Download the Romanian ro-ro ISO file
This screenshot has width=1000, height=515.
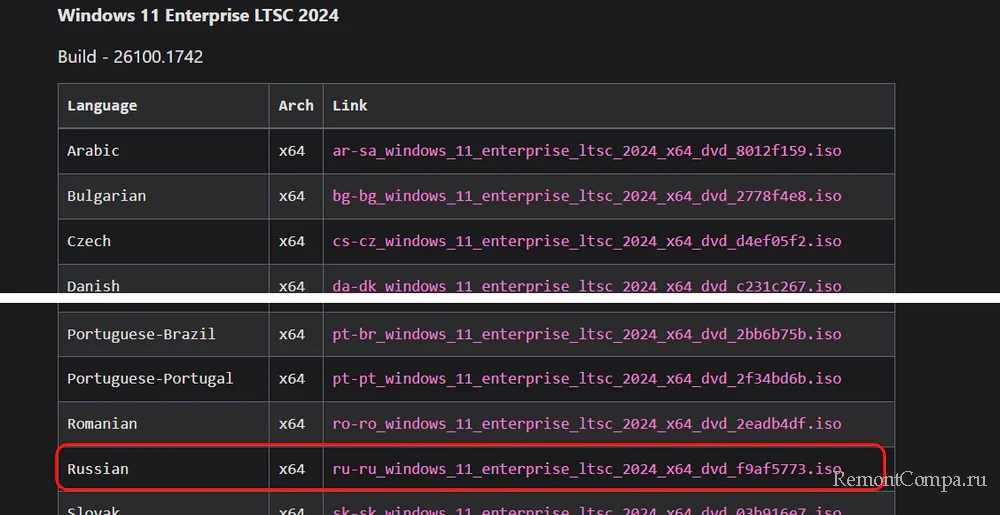[x=587, y=424]
